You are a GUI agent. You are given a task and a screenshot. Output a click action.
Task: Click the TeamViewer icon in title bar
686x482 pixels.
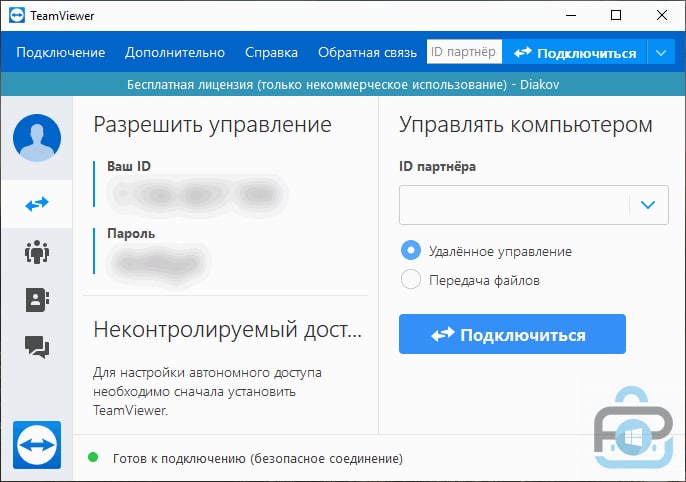coord(17,16)
